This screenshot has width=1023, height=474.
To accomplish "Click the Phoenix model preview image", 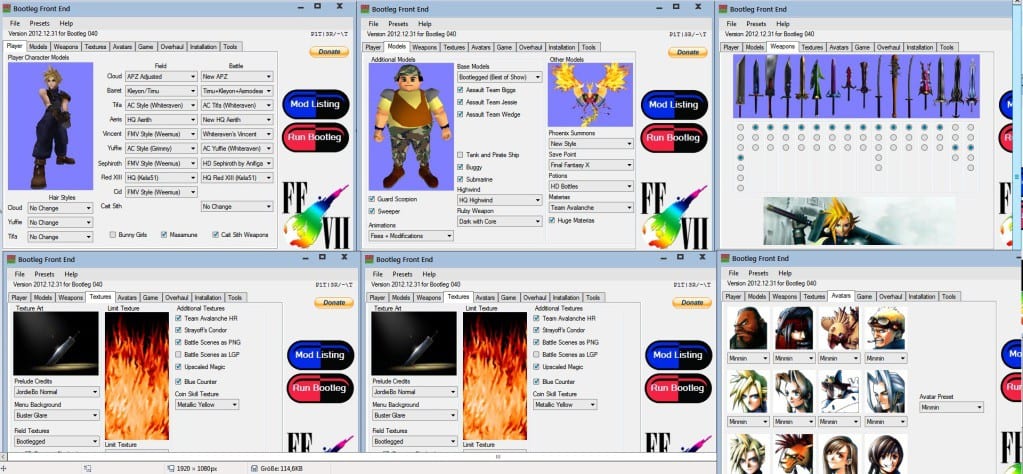I will (591, 93).
